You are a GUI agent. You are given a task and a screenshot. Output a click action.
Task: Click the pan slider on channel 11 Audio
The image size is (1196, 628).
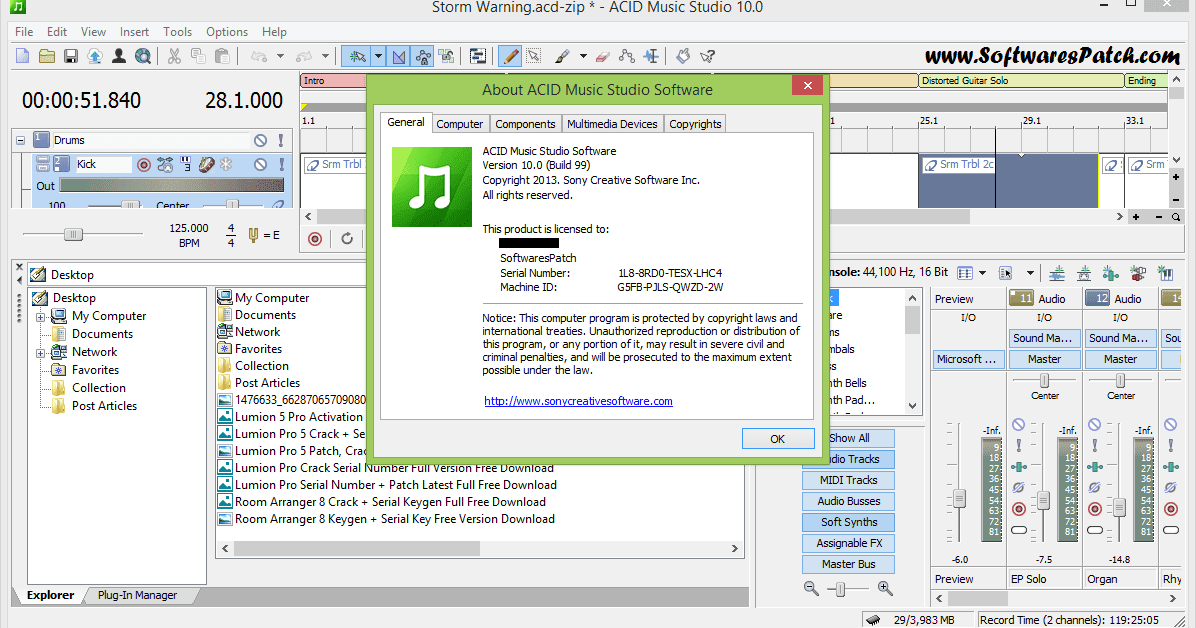[1044, 380]
